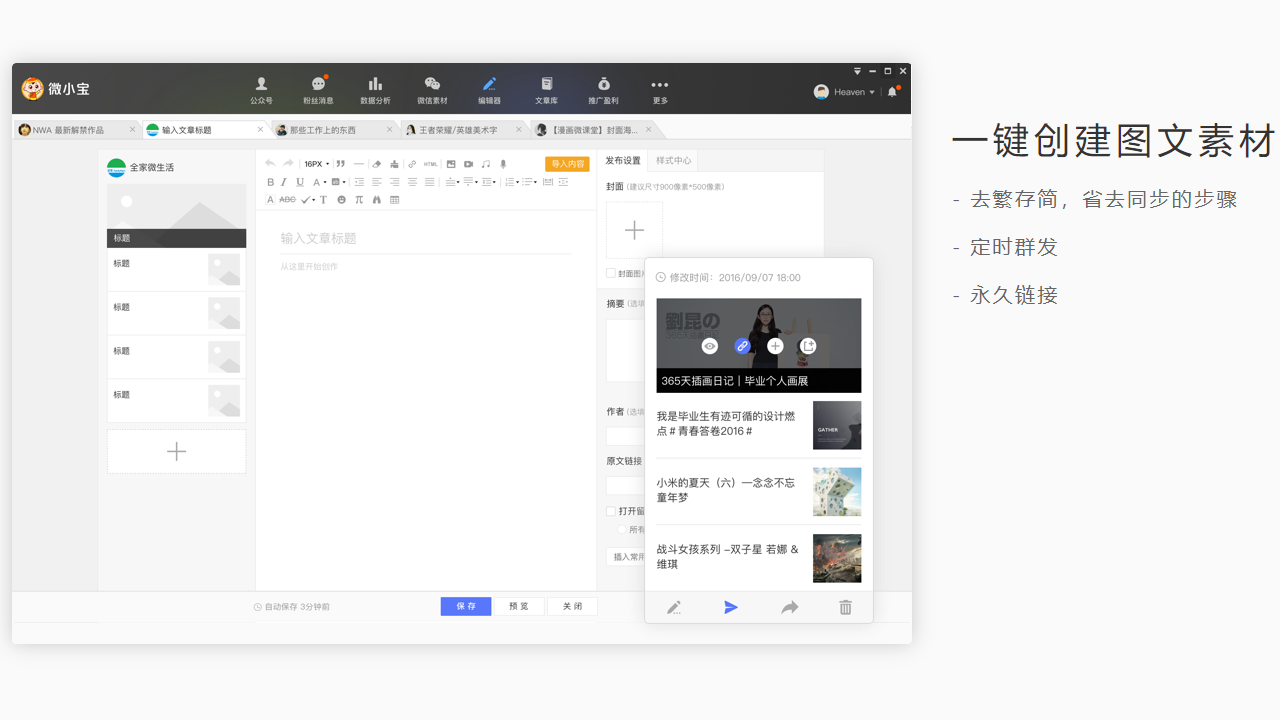Screen dimensions: 1280x720
Task: Insert a video via the editor toolbar
Action: point(469,164)
